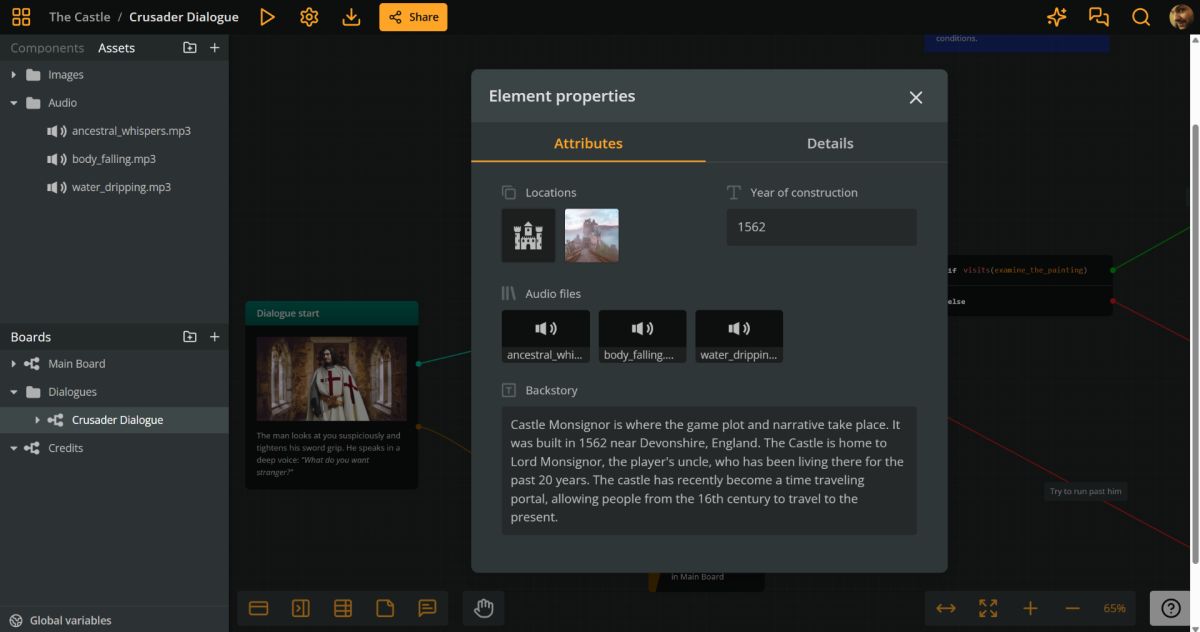Activate the hand pan tool
This screenshot has width=1200, height=632.
pyautogui.click(x=484, y=608)
